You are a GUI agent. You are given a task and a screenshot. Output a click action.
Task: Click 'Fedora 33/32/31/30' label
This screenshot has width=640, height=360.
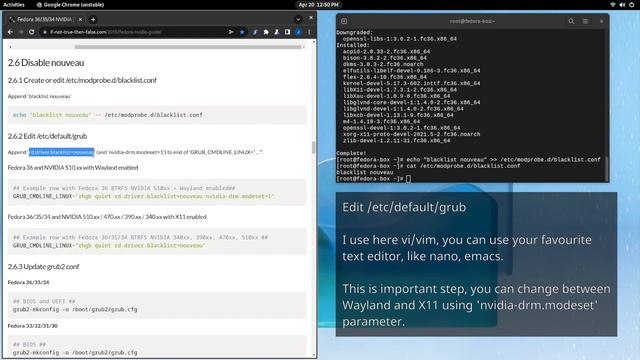[33, 326]
